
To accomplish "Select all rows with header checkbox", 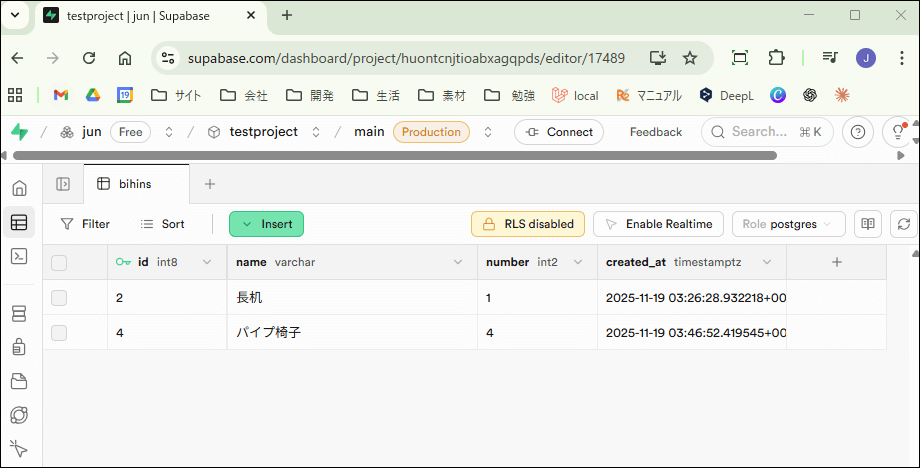I will (x=59, y=263).
